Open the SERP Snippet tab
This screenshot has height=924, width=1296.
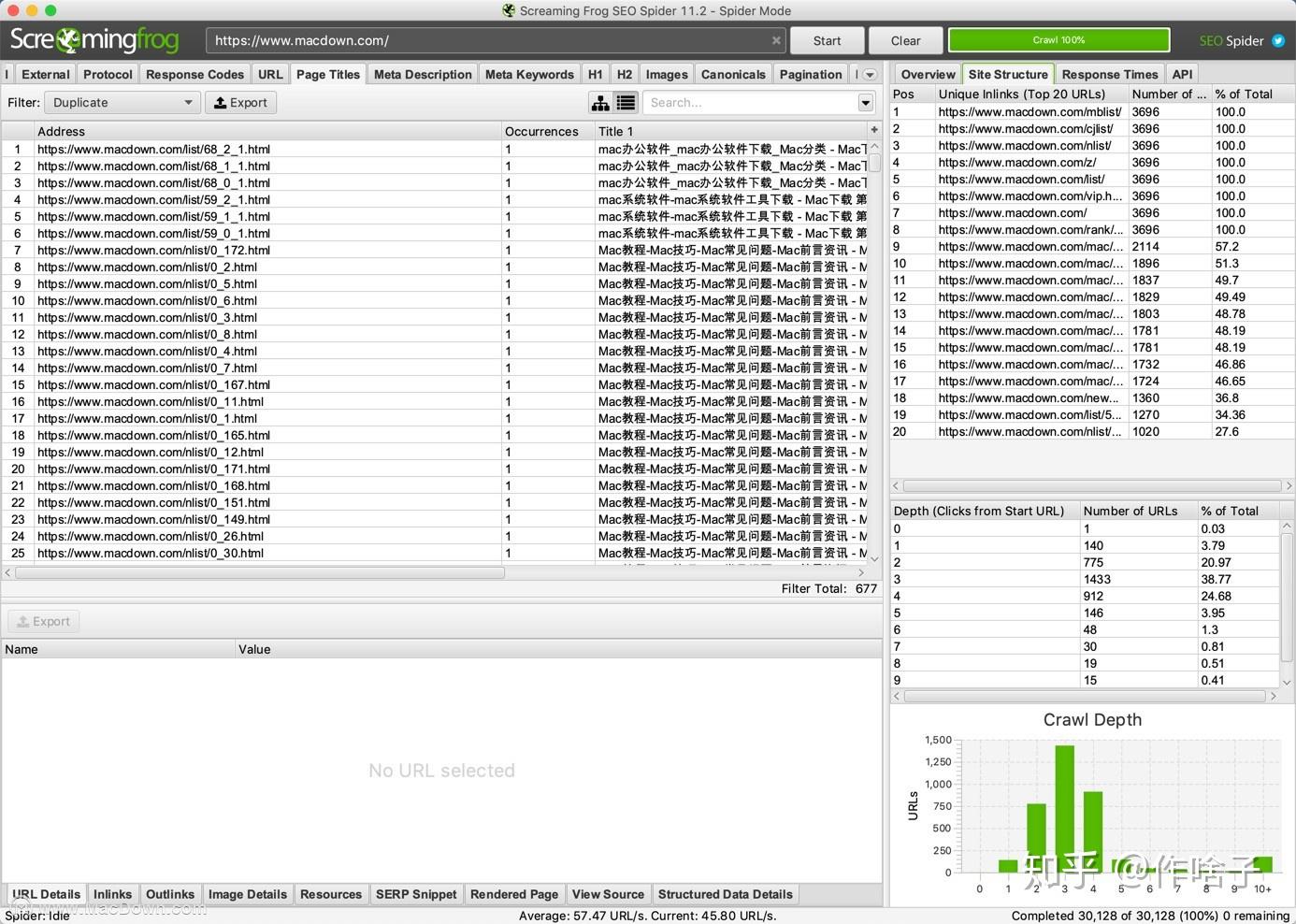(416, 894)
